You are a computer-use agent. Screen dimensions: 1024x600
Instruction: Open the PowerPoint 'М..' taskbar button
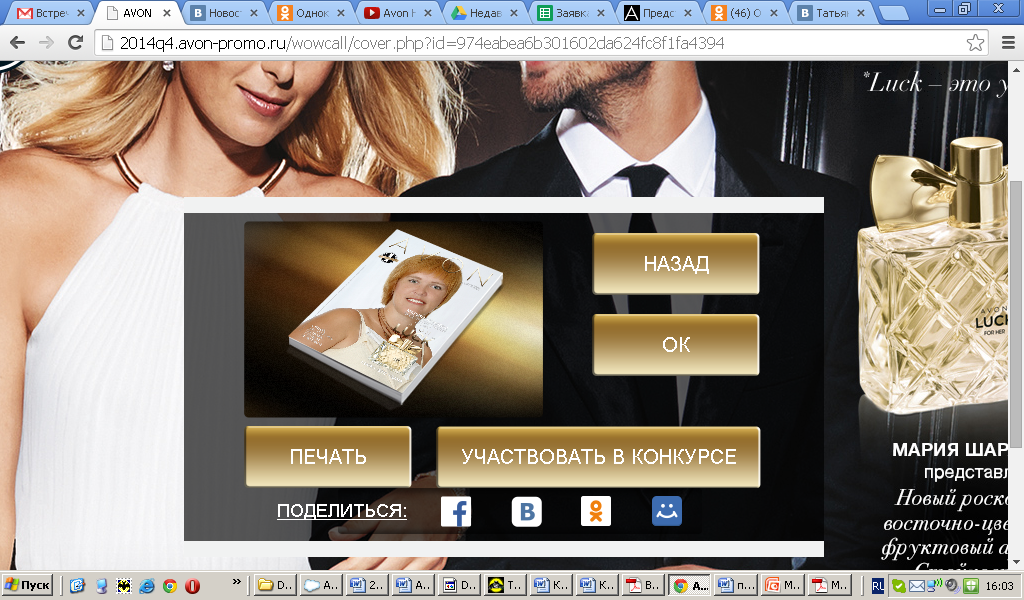pyautogui.click(x=782, y=585)
